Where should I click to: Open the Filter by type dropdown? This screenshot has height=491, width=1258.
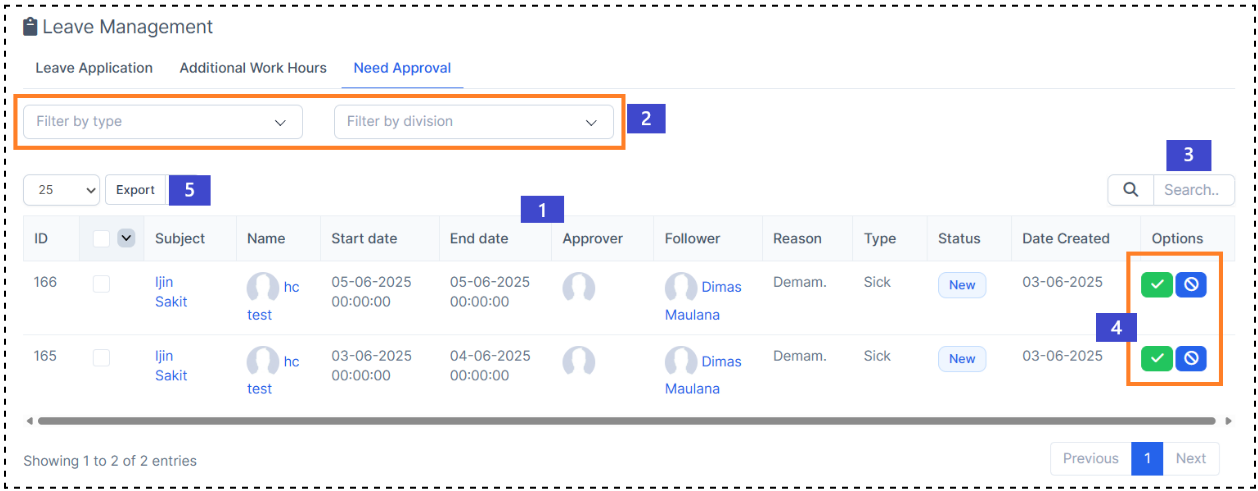click(x=163, y=122)
